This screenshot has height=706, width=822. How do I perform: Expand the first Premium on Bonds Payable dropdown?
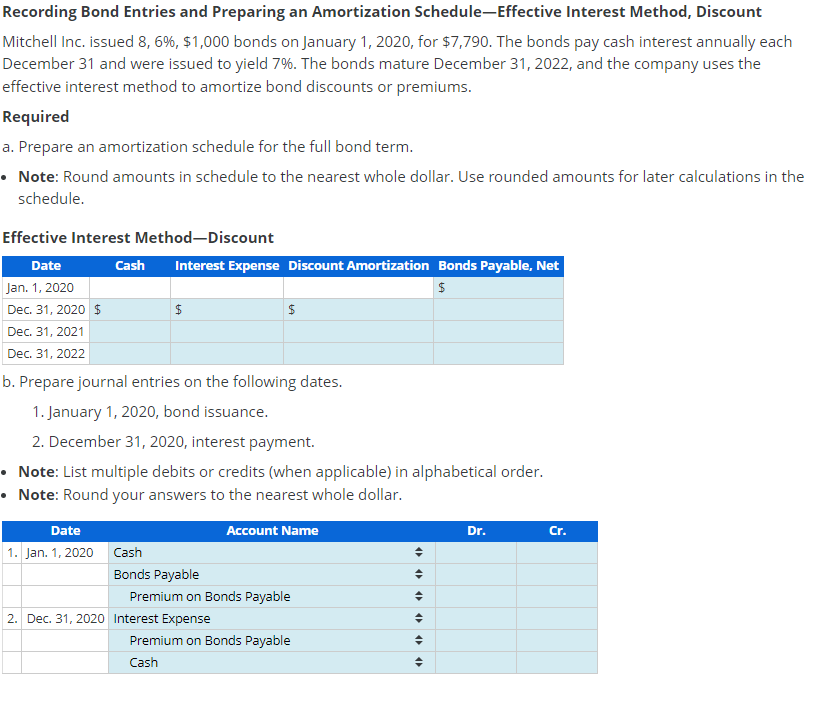[419, 596]
